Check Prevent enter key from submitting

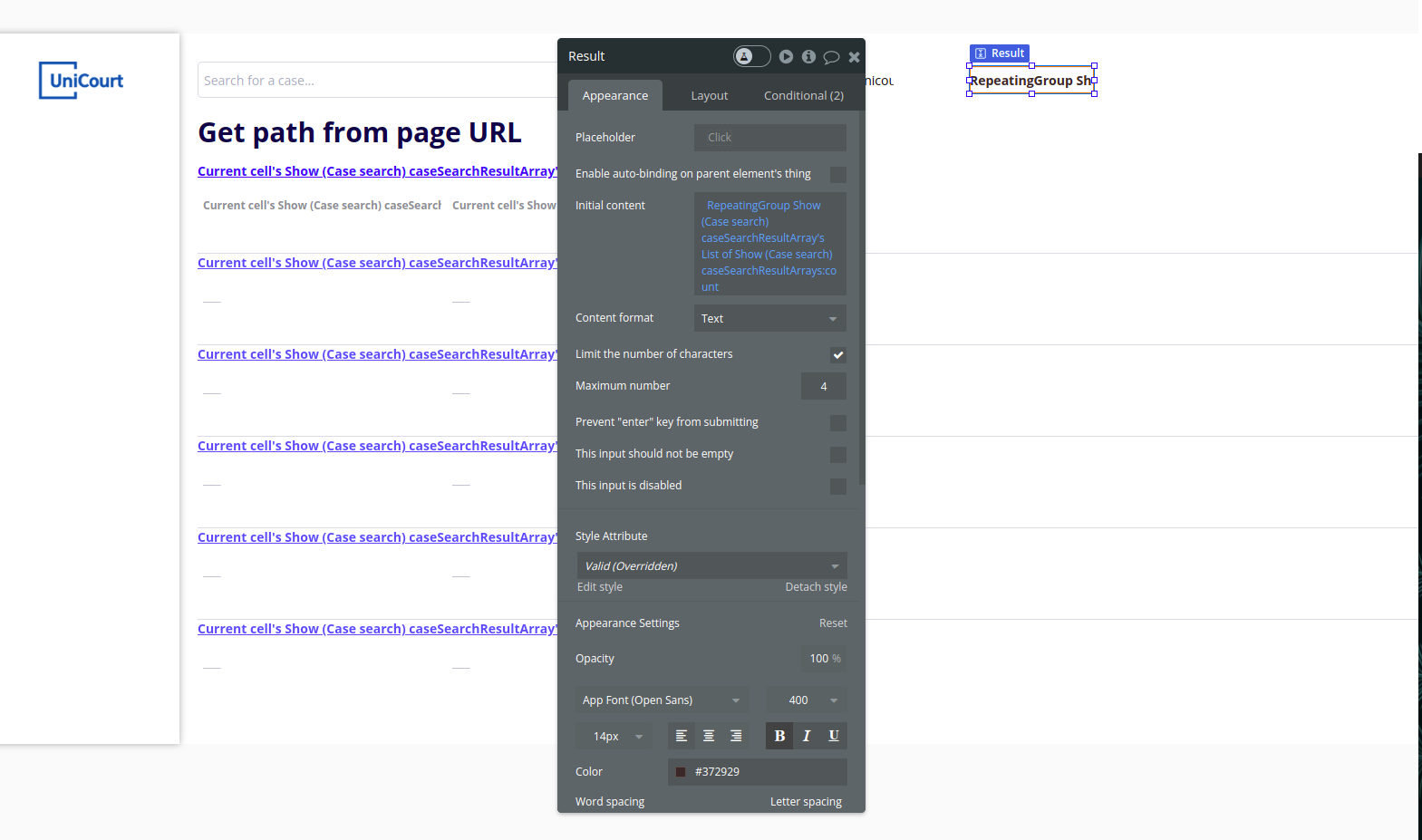(838, 423)
